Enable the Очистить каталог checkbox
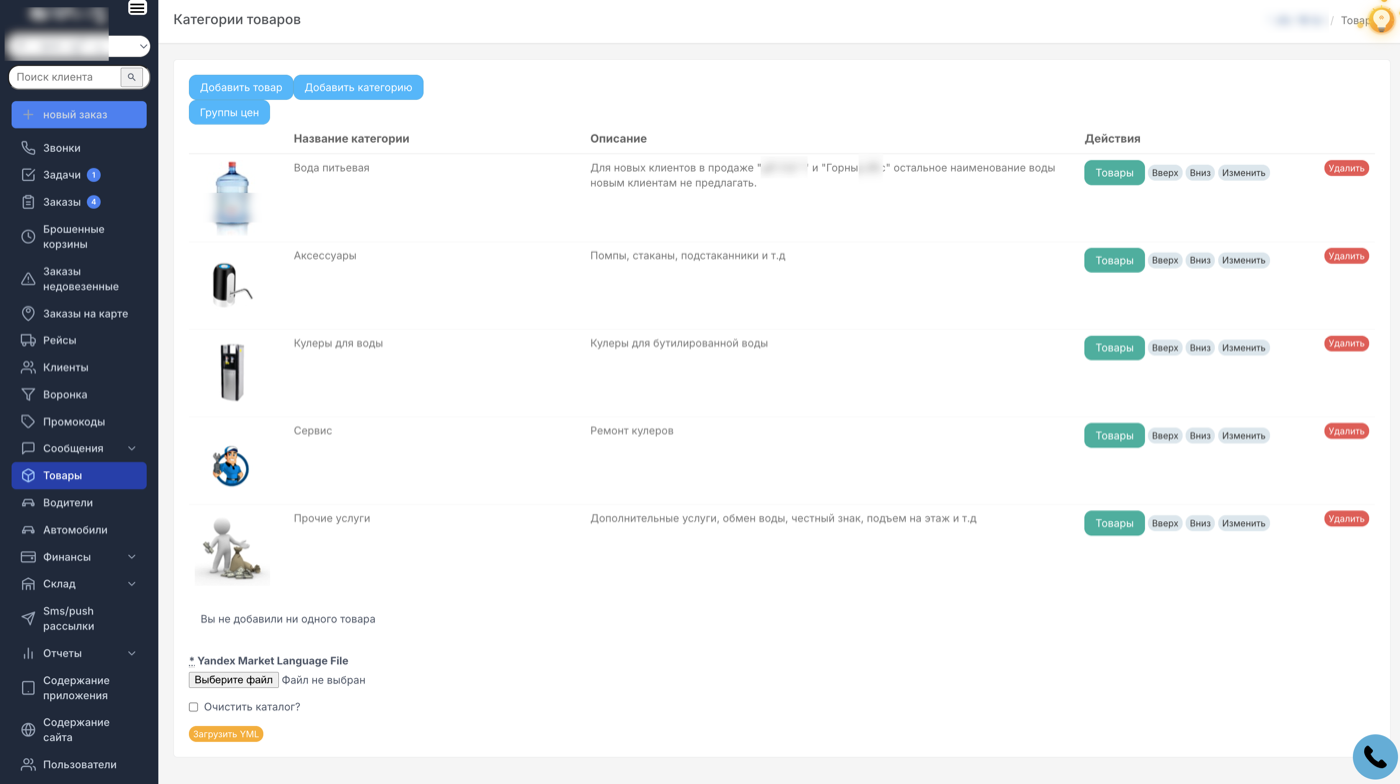The image size is (1400, 784). pos(194,707)
